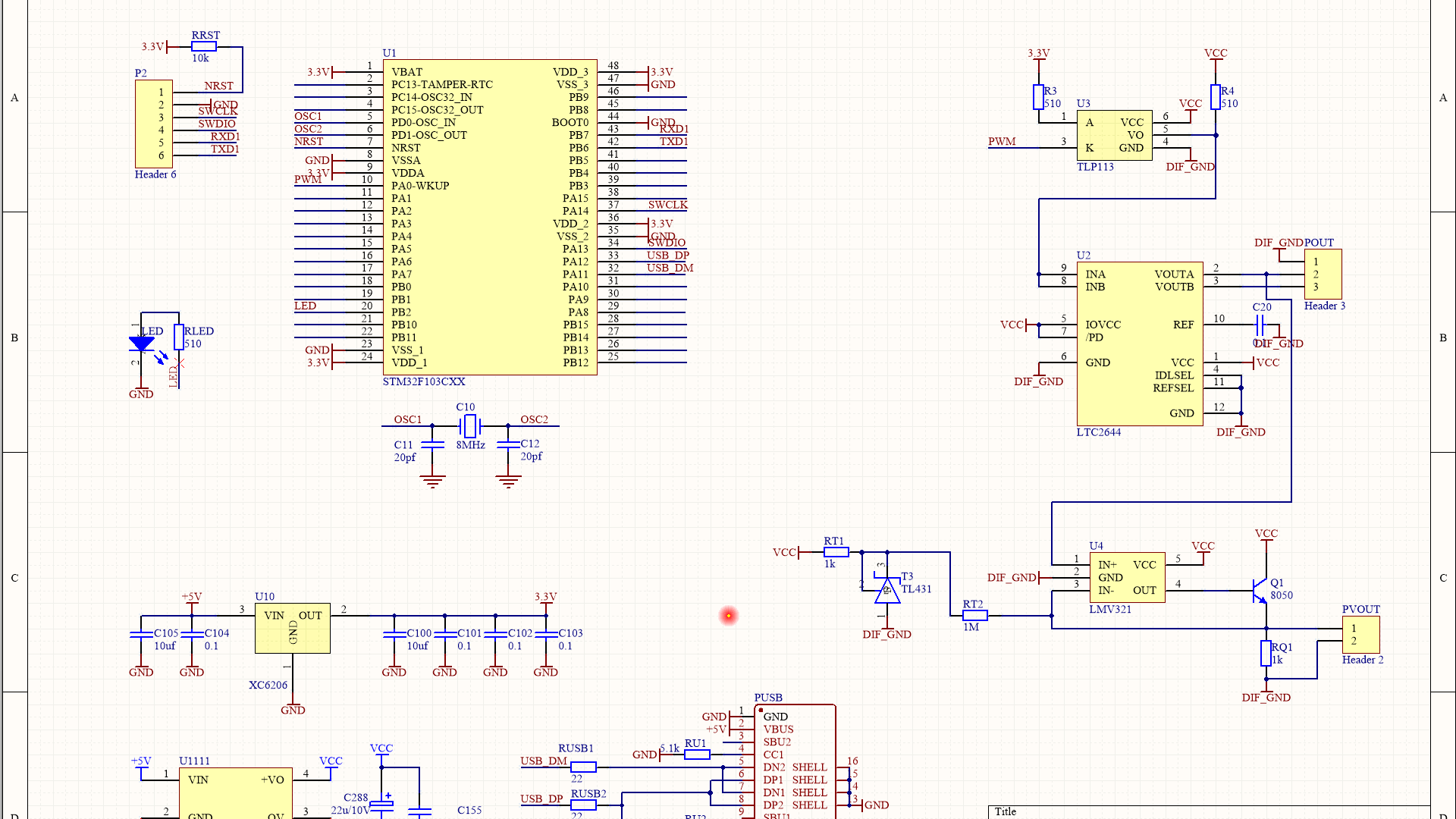Select the RRST 10k resistor
This screenshot has width=1456, height=819.
tap(204, 46)
